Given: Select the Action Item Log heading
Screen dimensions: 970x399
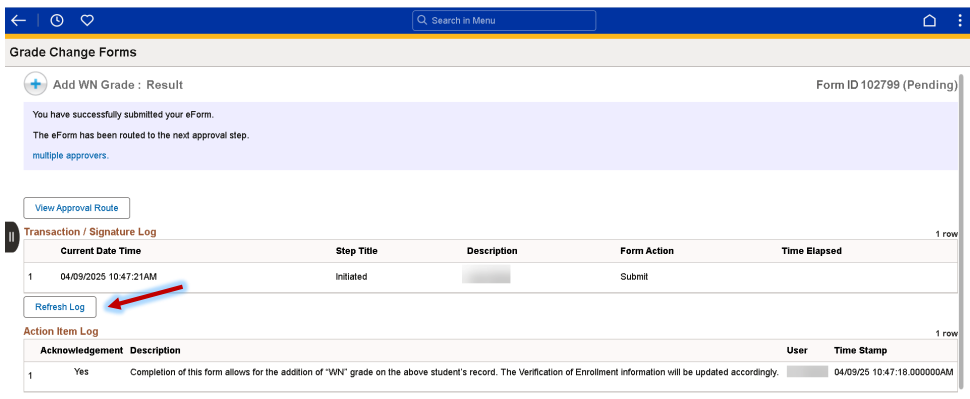Looking at the screenshot, I should pos(61,332).
